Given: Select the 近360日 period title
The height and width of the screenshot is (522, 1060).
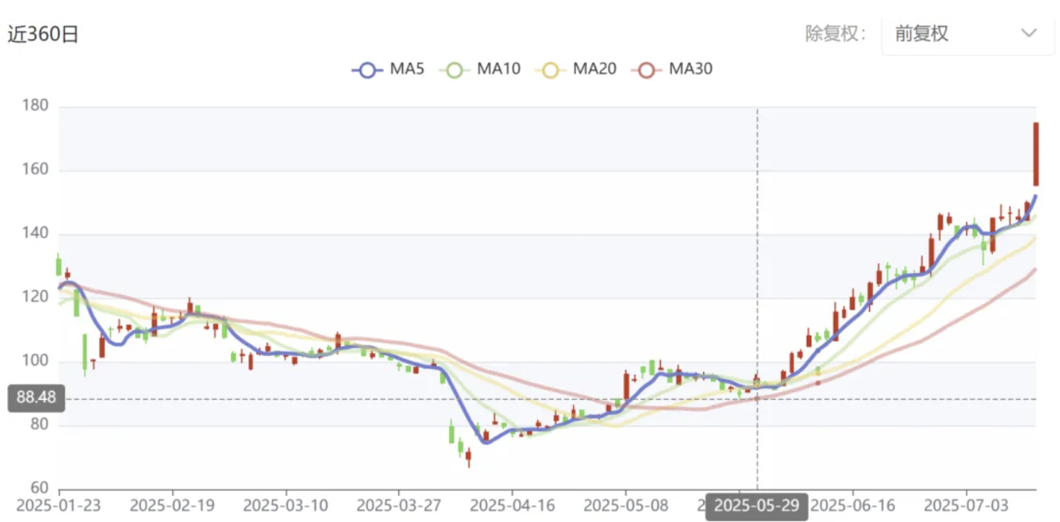Looking at the screenshot, I should (43, 34).
